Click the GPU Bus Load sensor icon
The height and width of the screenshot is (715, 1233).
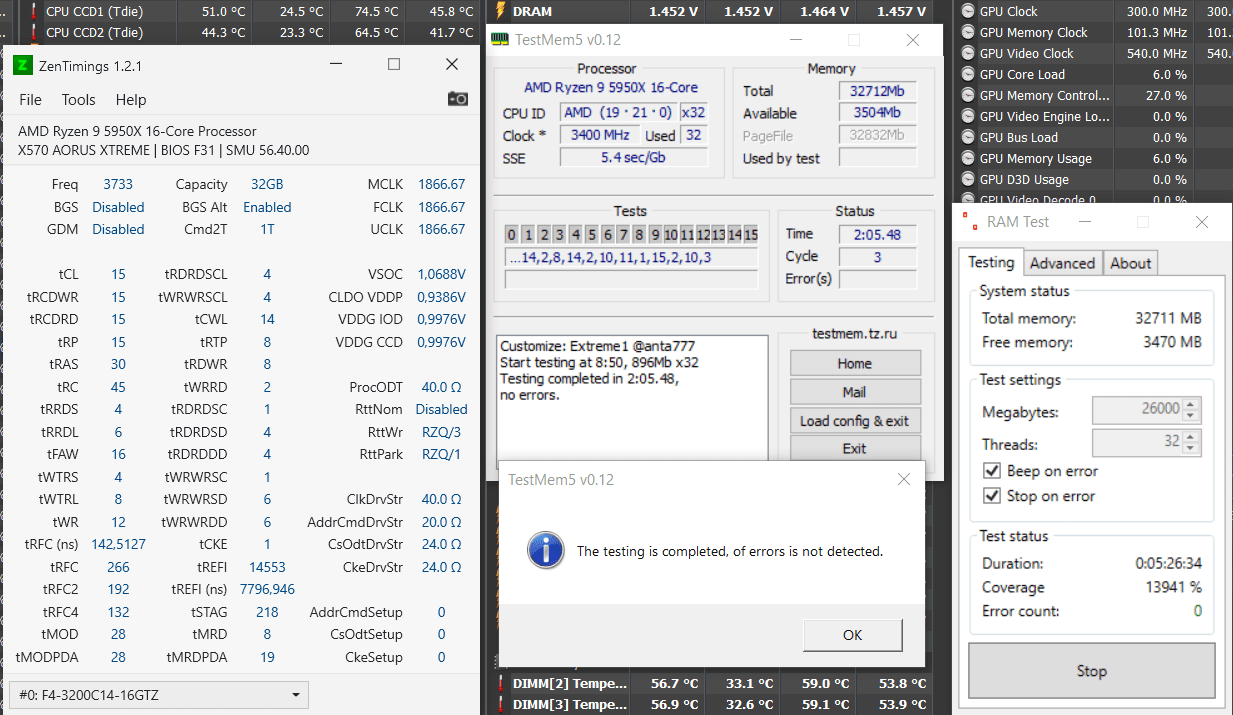[967, 137]
